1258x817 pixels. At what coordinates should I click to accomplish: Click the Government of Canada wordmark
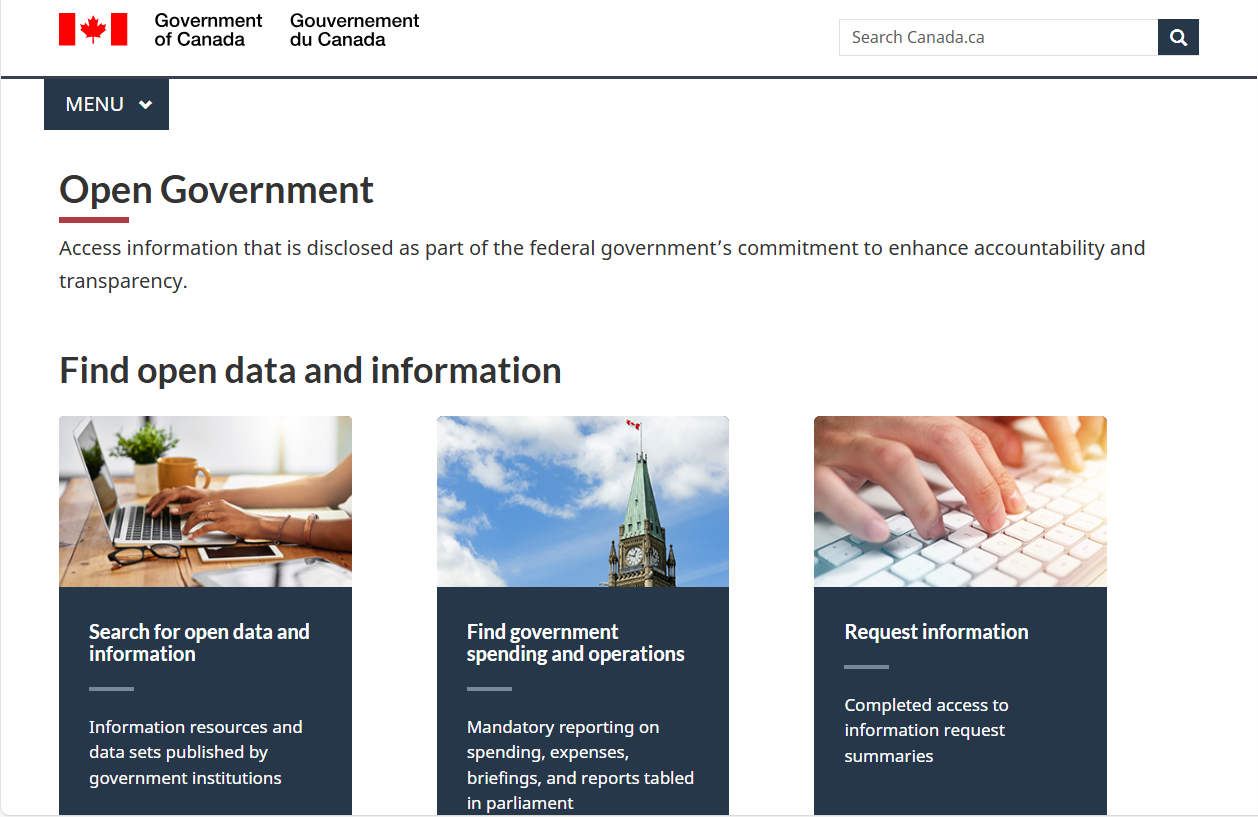pyautogui.click(x=208, y=30)
